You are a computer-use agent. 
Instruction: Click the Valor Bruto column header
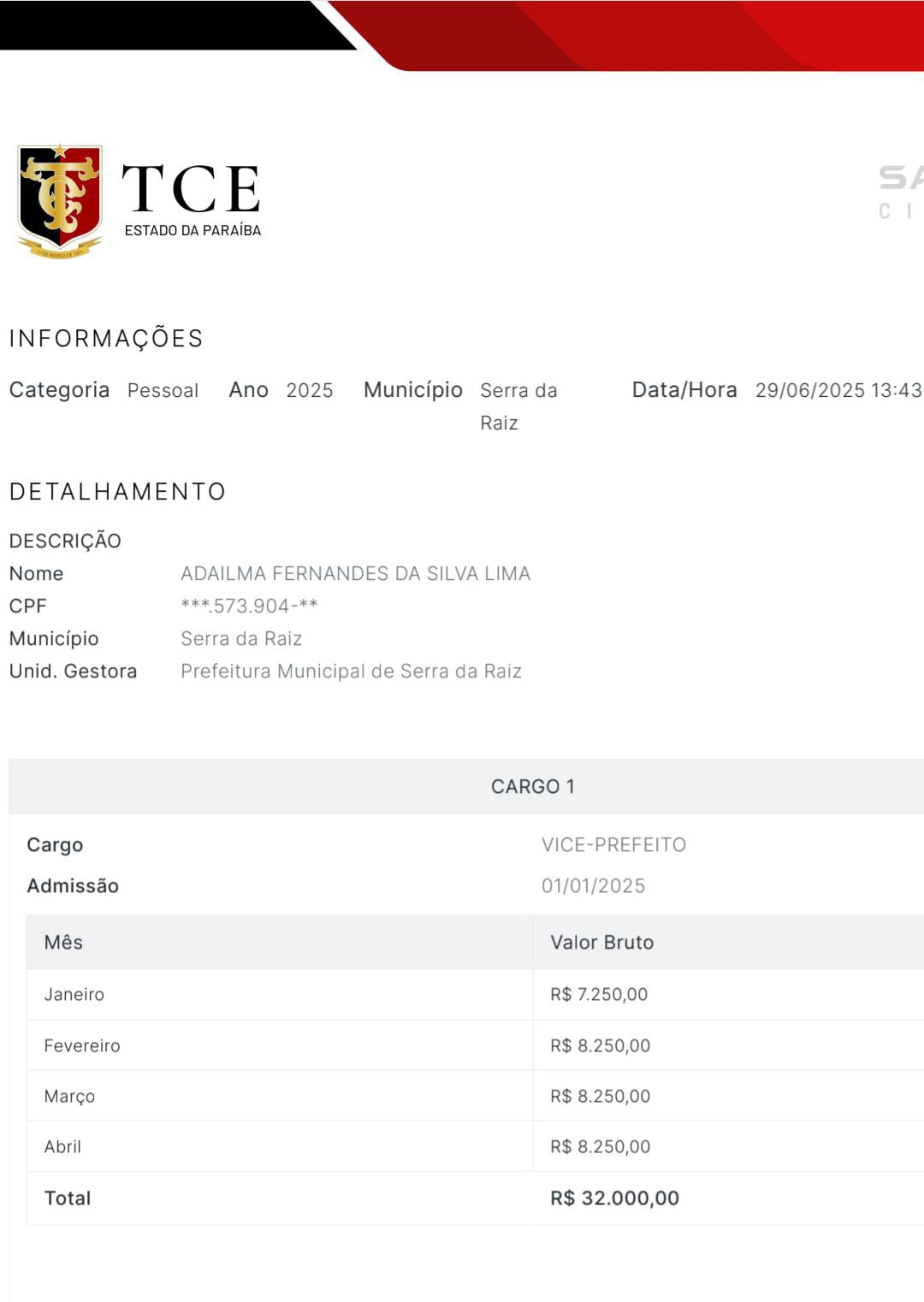pyautogui.click(x=601, y=942)
